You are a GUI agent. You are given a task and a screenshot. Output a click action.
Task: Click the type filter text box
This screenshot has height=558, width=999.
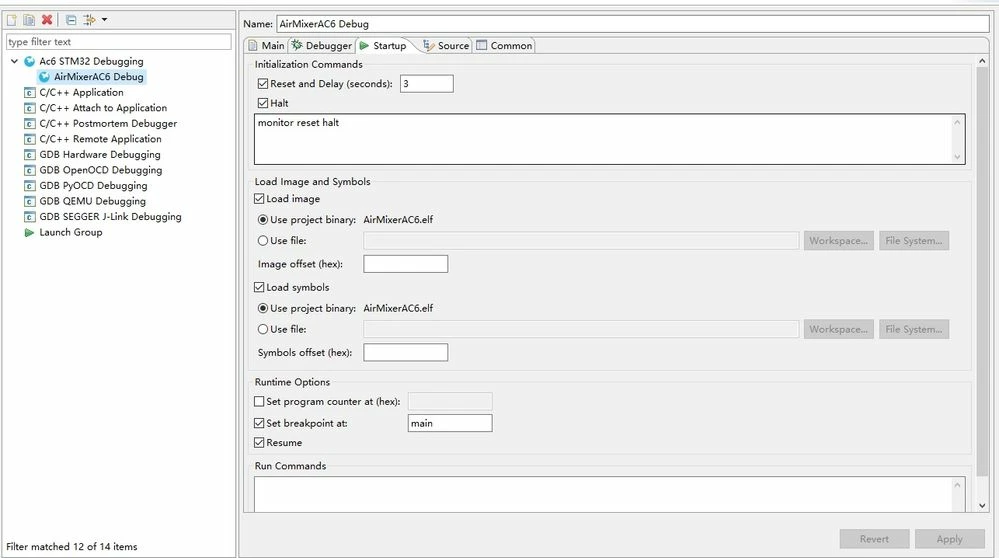pos(119,41)
